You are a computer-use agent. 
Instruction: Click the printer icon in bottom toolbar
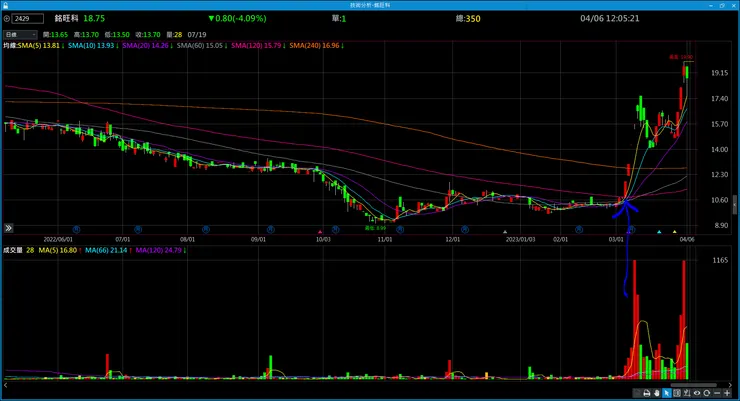point(647,393)
